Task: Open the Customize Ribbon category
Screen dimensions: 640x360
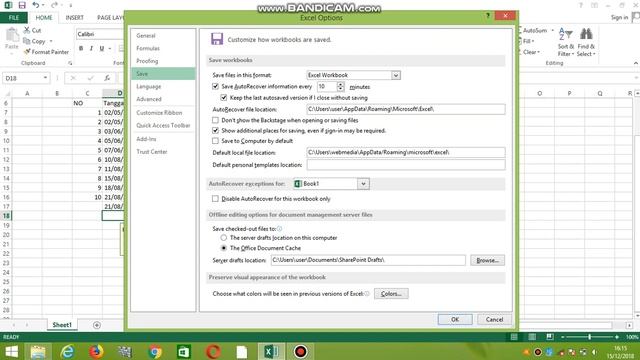Action: [159, 113]
